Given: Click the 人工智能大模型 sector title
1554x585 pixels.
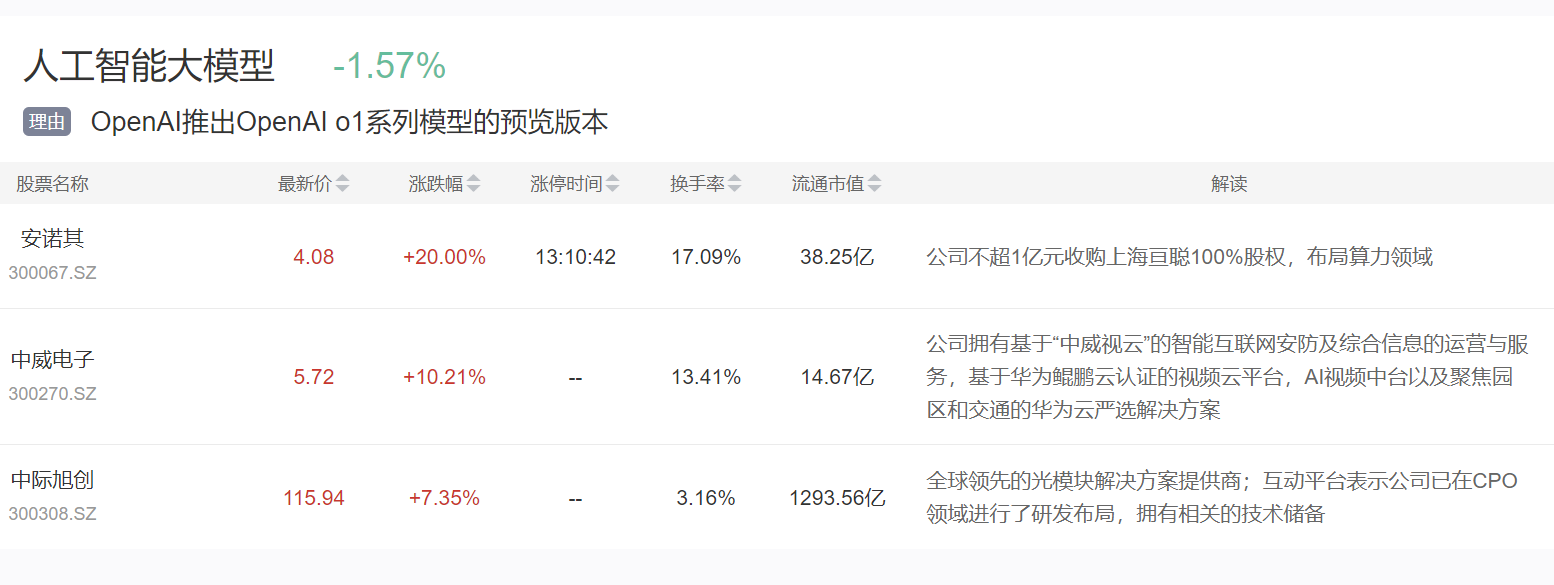Looking at the screenshot, I should coord(149,67).
